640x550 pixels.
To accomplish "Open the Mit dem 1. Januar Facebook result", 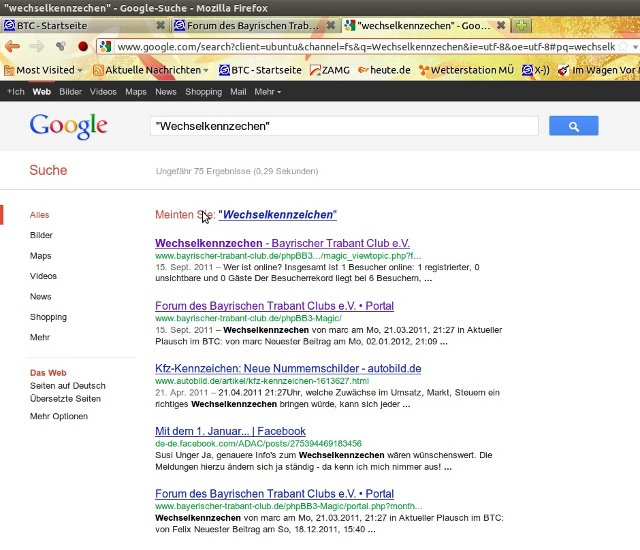I will click(x=230, y=431).
